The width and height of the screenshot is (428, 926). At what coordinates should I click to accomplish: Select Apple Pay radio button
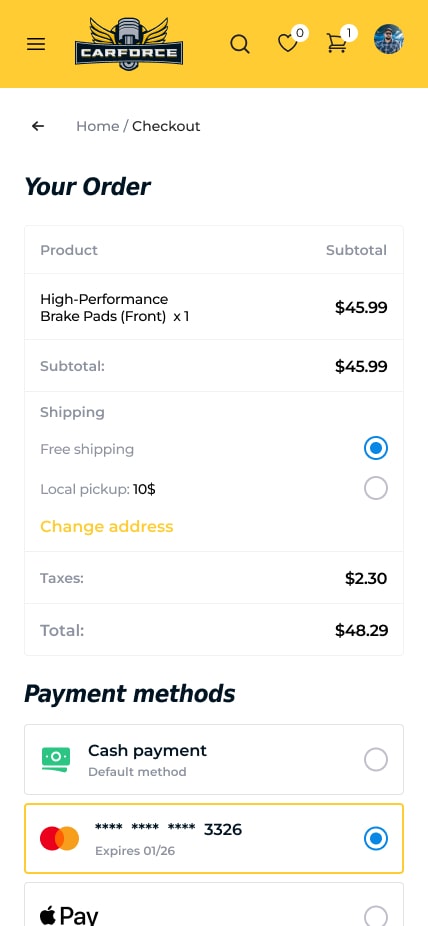pos(376,917)
